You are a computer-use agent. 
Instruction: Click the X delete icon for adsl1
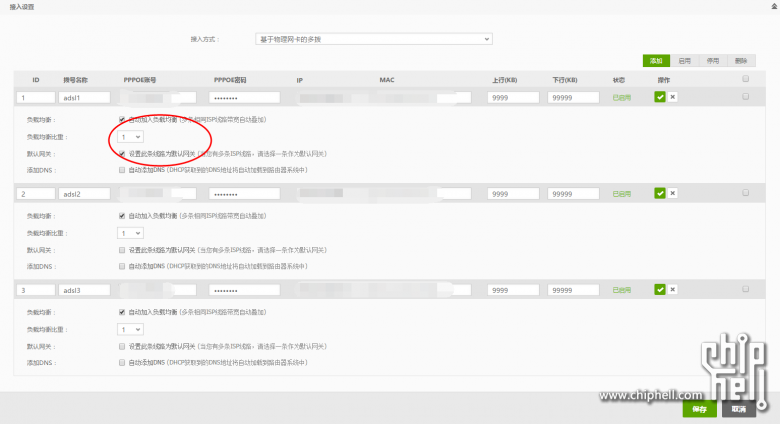point(673,97)
